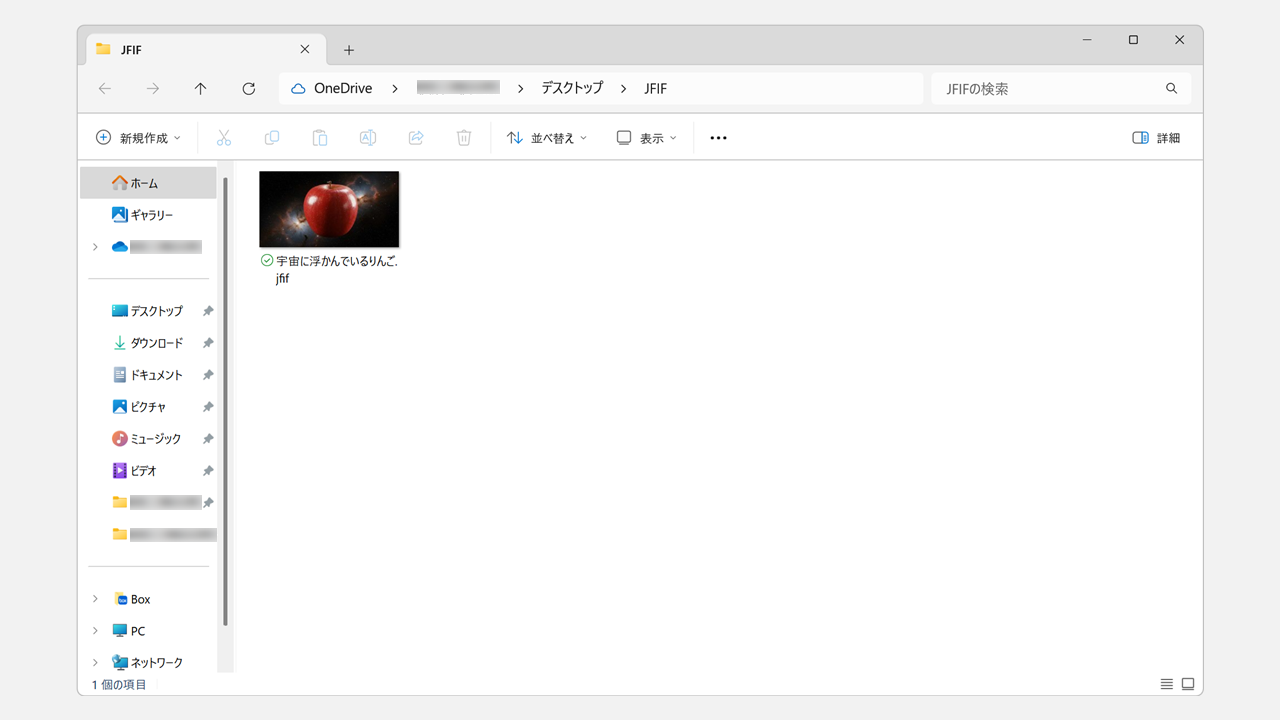Click the Cut scissors icon in toolbar
Screen dimensions: 1280x720
224,138
